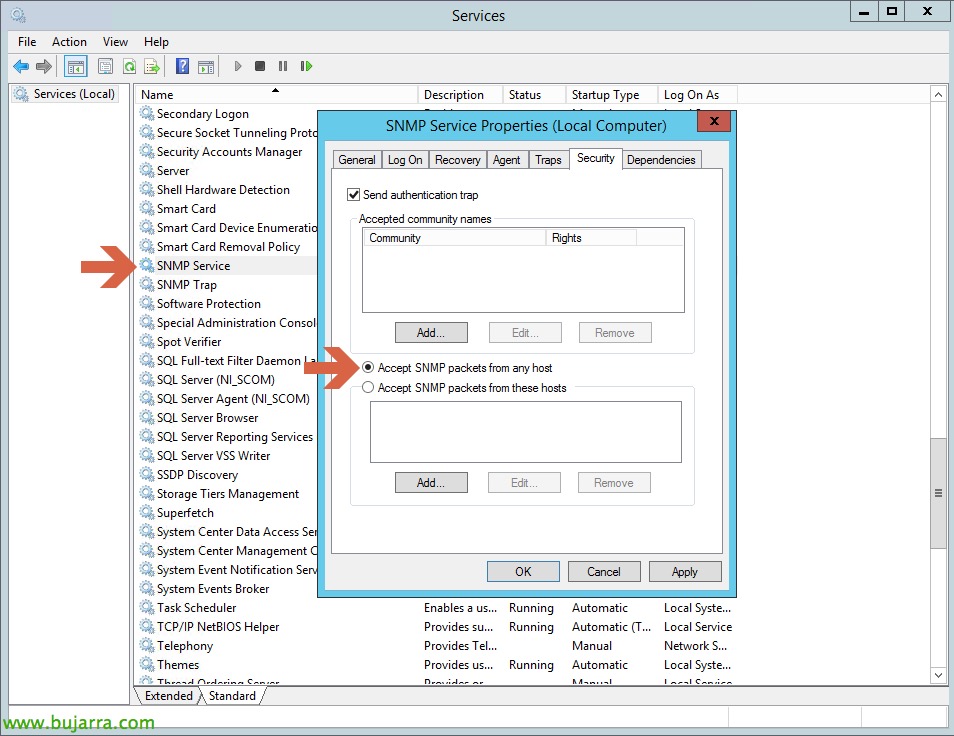This screenshot has width=954, height=736.
Task: Click the gear icon beside Smart Card
Action: point(147,208)
